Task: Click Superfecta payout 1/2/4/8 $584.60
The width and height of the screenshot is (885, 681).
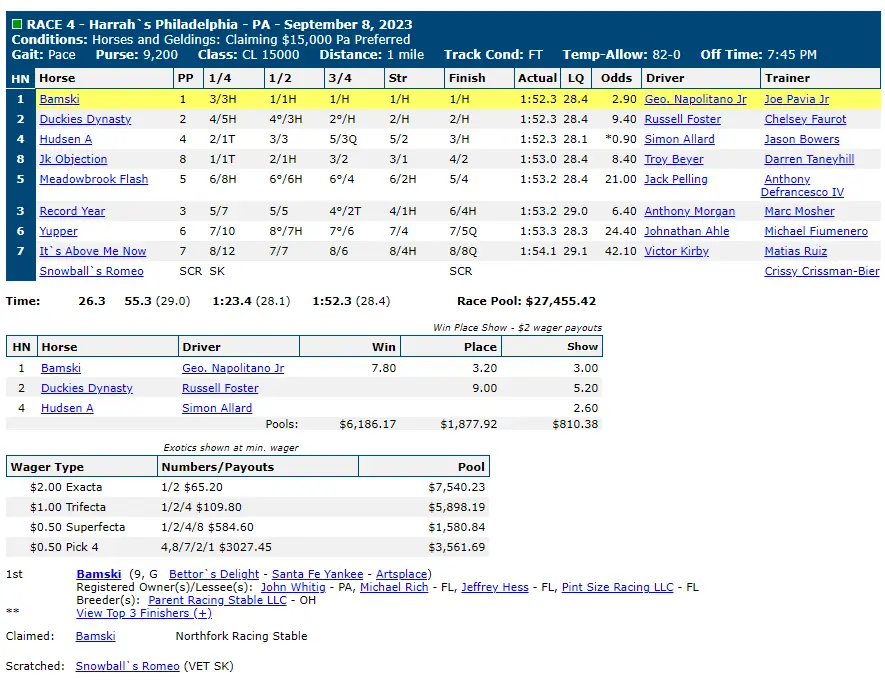Action: pyautogui.click(x=207, y=528)
